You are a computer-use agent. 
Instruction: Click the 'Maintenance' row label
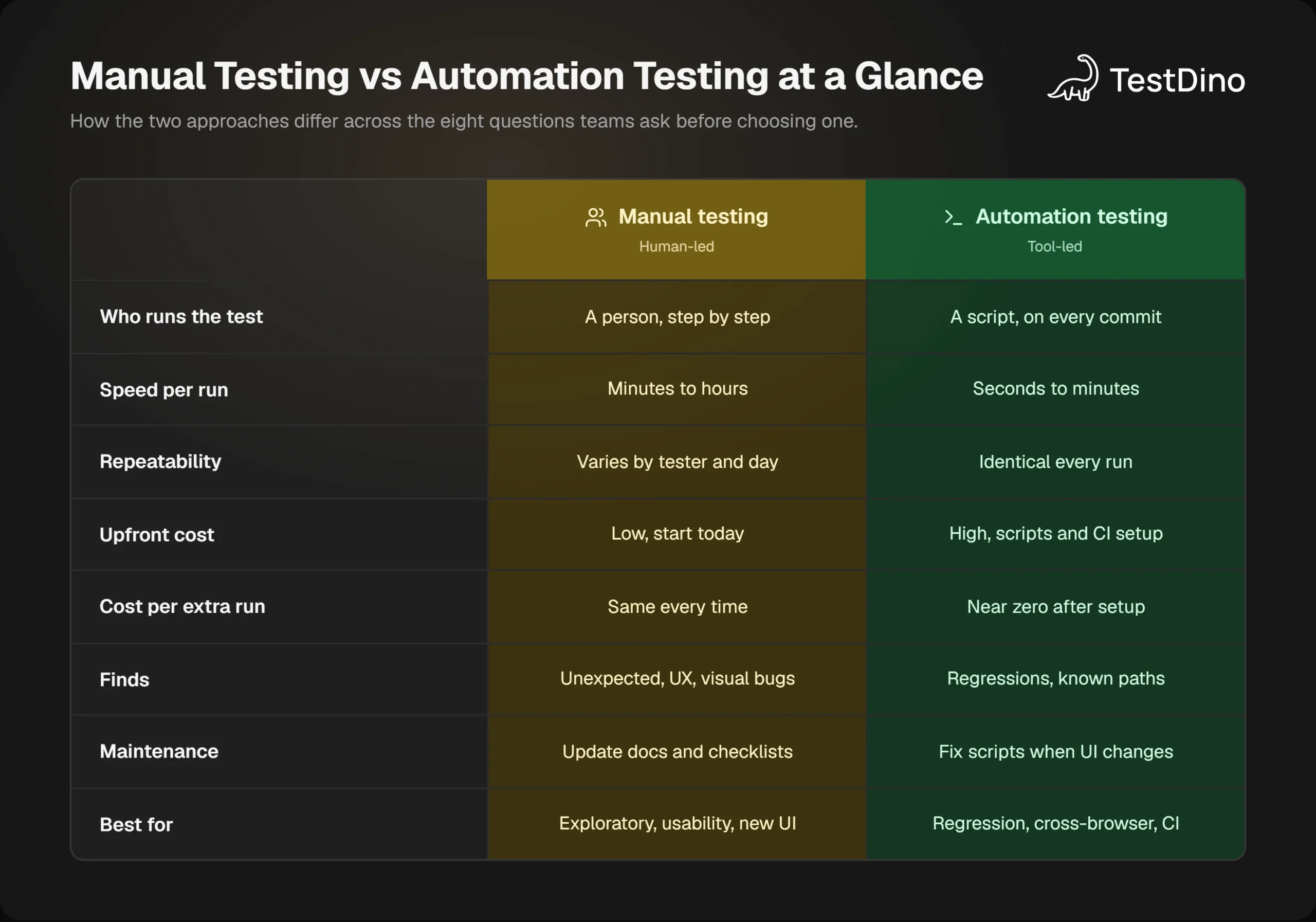[x=159, y=751]
